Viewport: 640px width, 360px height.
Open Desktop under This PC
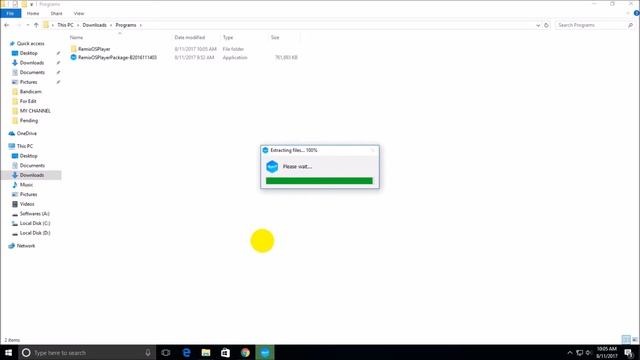(x=29, y=156)
